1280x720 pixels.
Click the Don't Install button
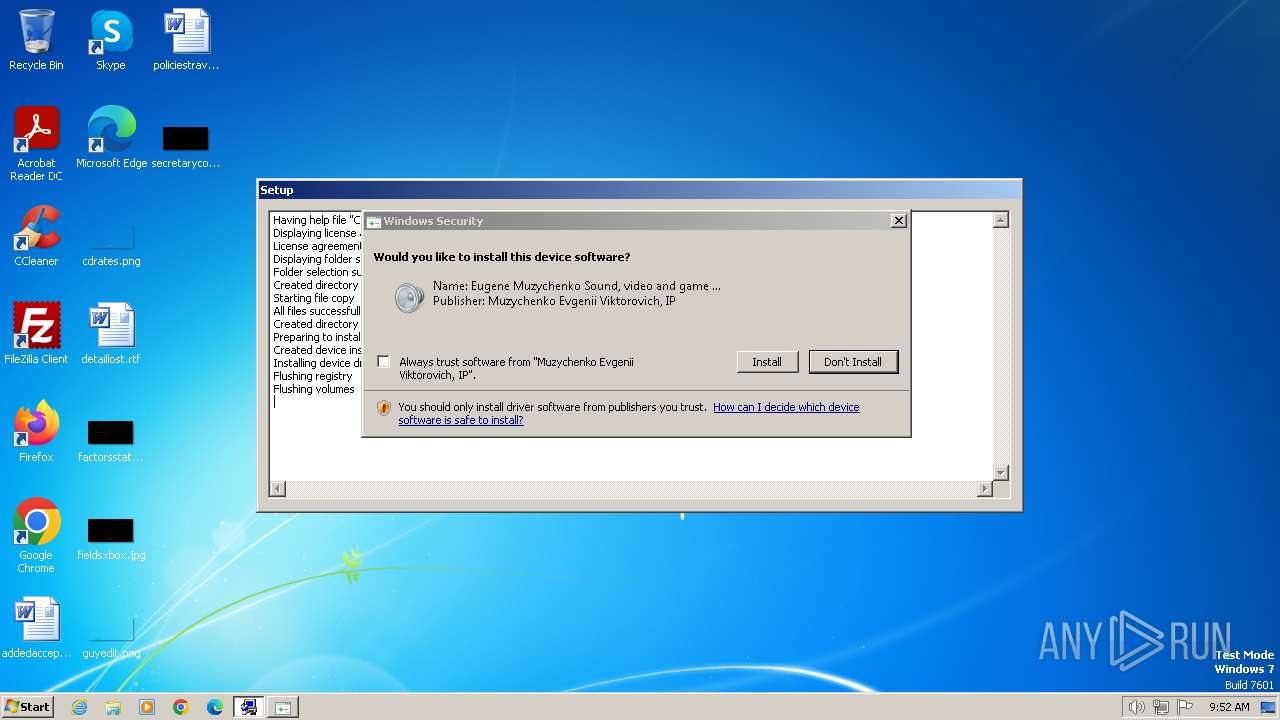coord(853,362)
